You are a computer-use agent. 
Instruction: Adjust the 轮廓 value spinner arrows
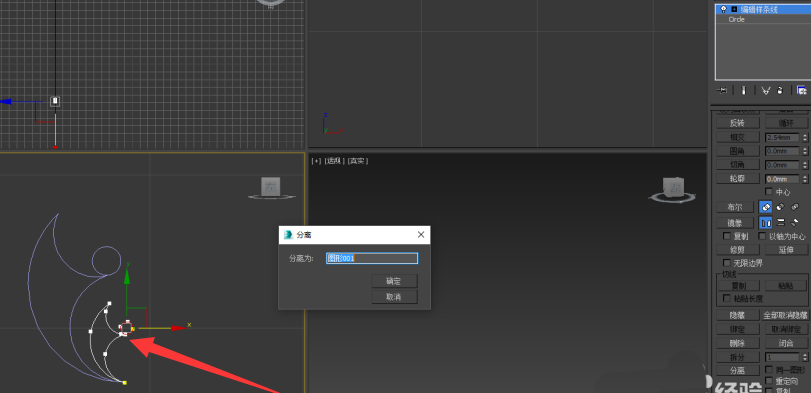click(x=805, y=179)
